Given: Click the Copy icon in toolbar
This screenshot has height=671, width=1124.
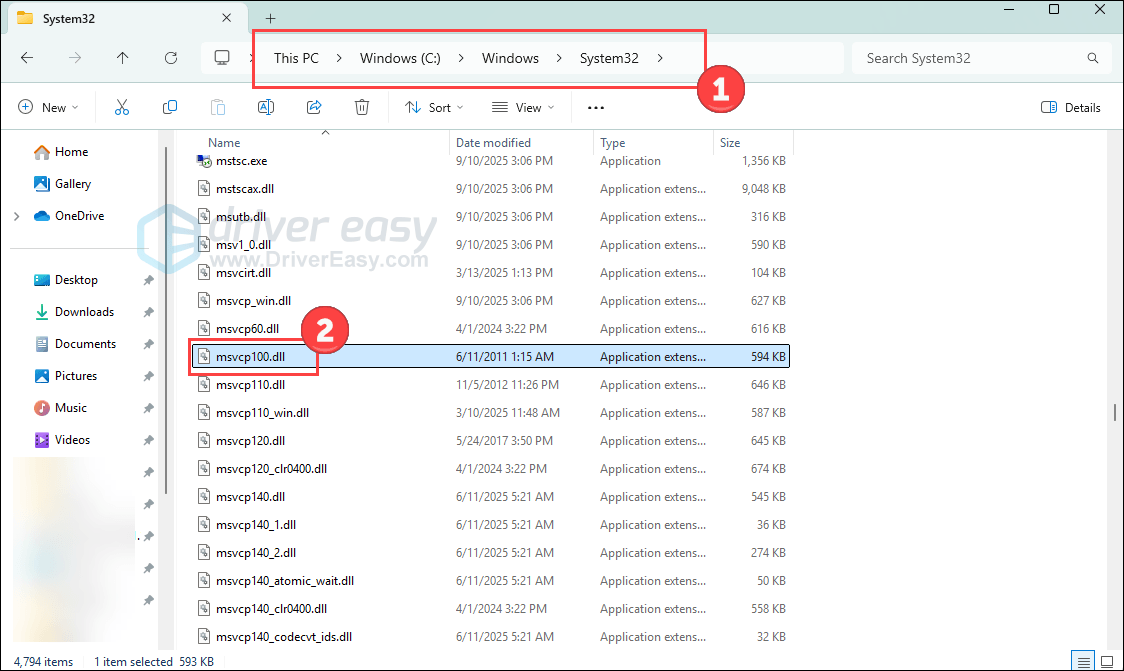Looking at the screenshot, I should (170, 107).
